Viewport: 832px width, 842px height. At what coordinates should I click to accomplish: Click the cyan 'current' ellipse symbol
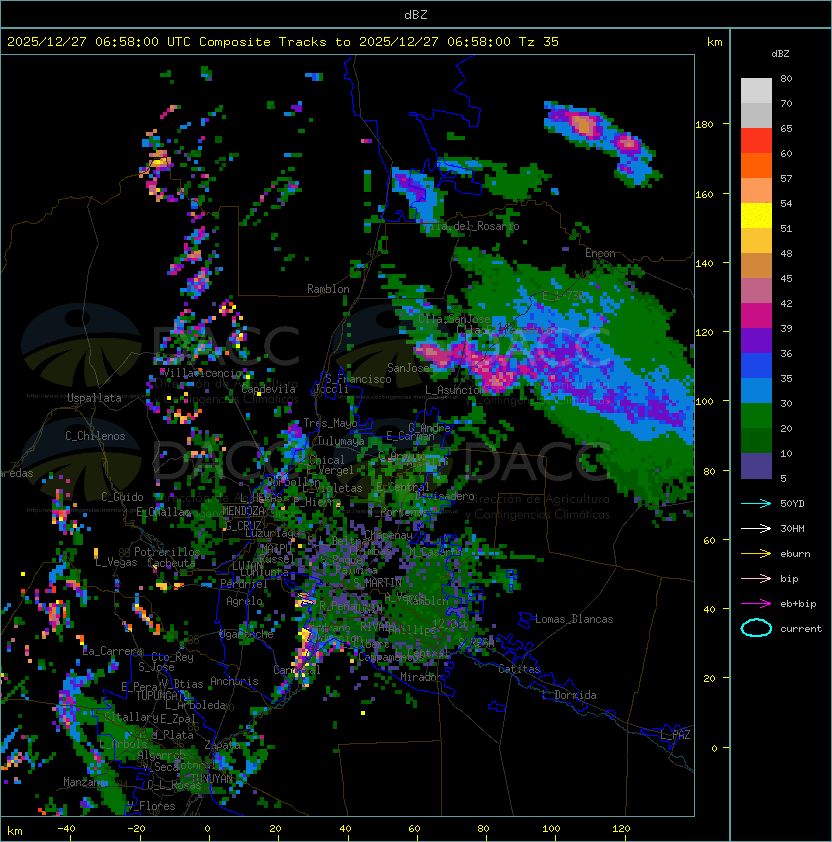click(x=756, y=628)
